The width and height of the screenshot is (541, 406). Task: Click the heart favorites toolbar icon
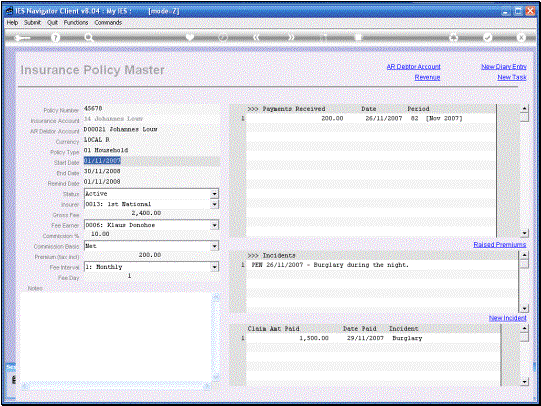[x=190, y=37]
